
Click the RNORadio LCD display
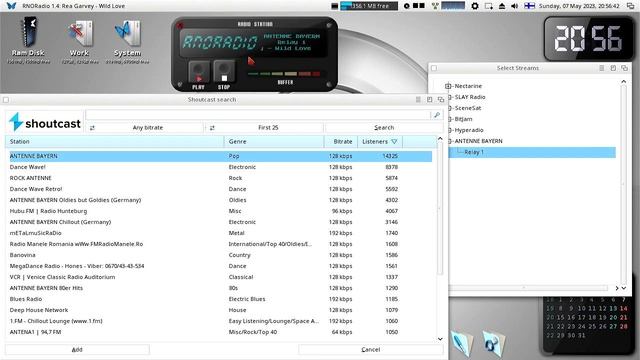click(x=253, y=42)
